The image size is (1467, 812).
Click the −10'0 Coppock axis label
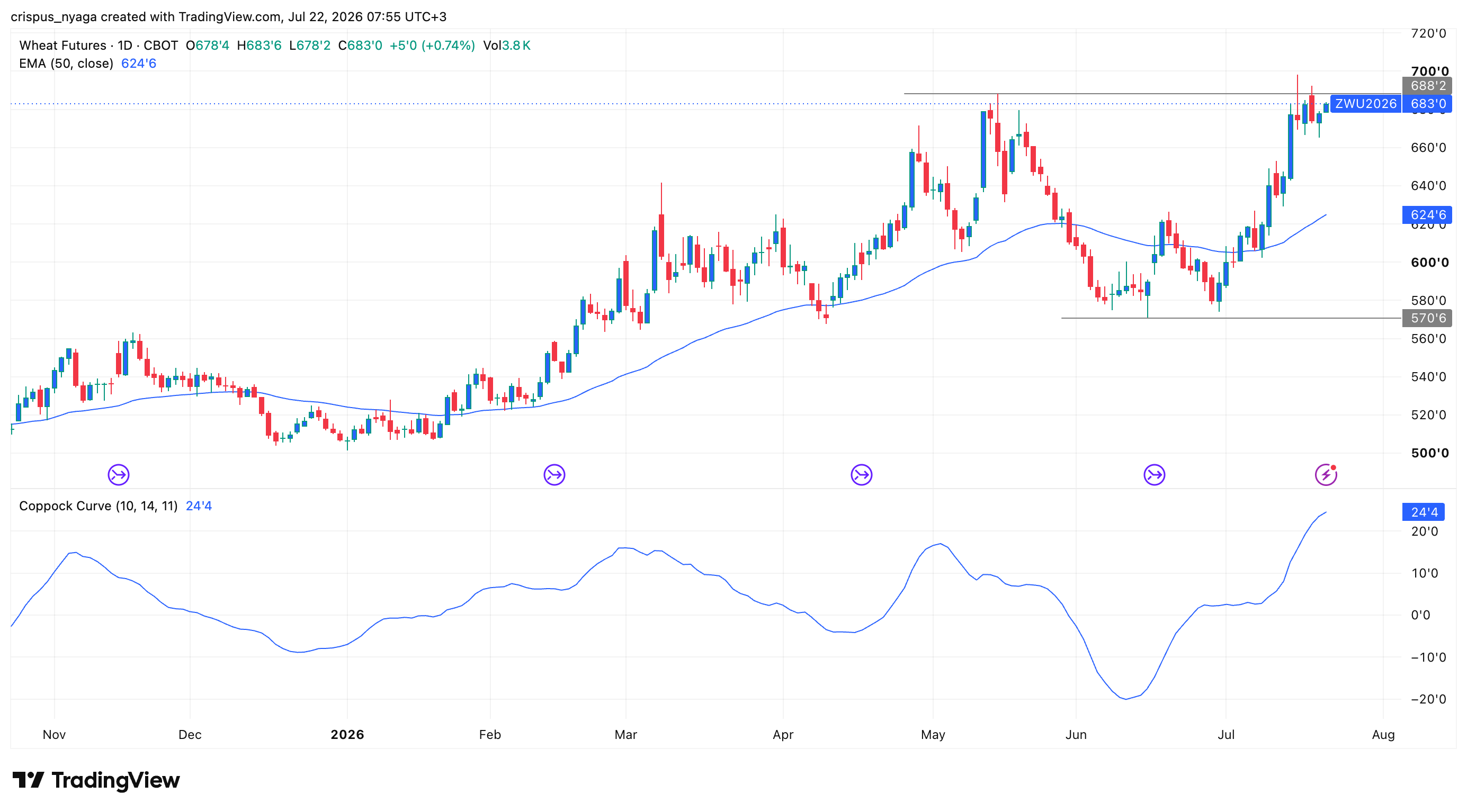click(1428, 657)
